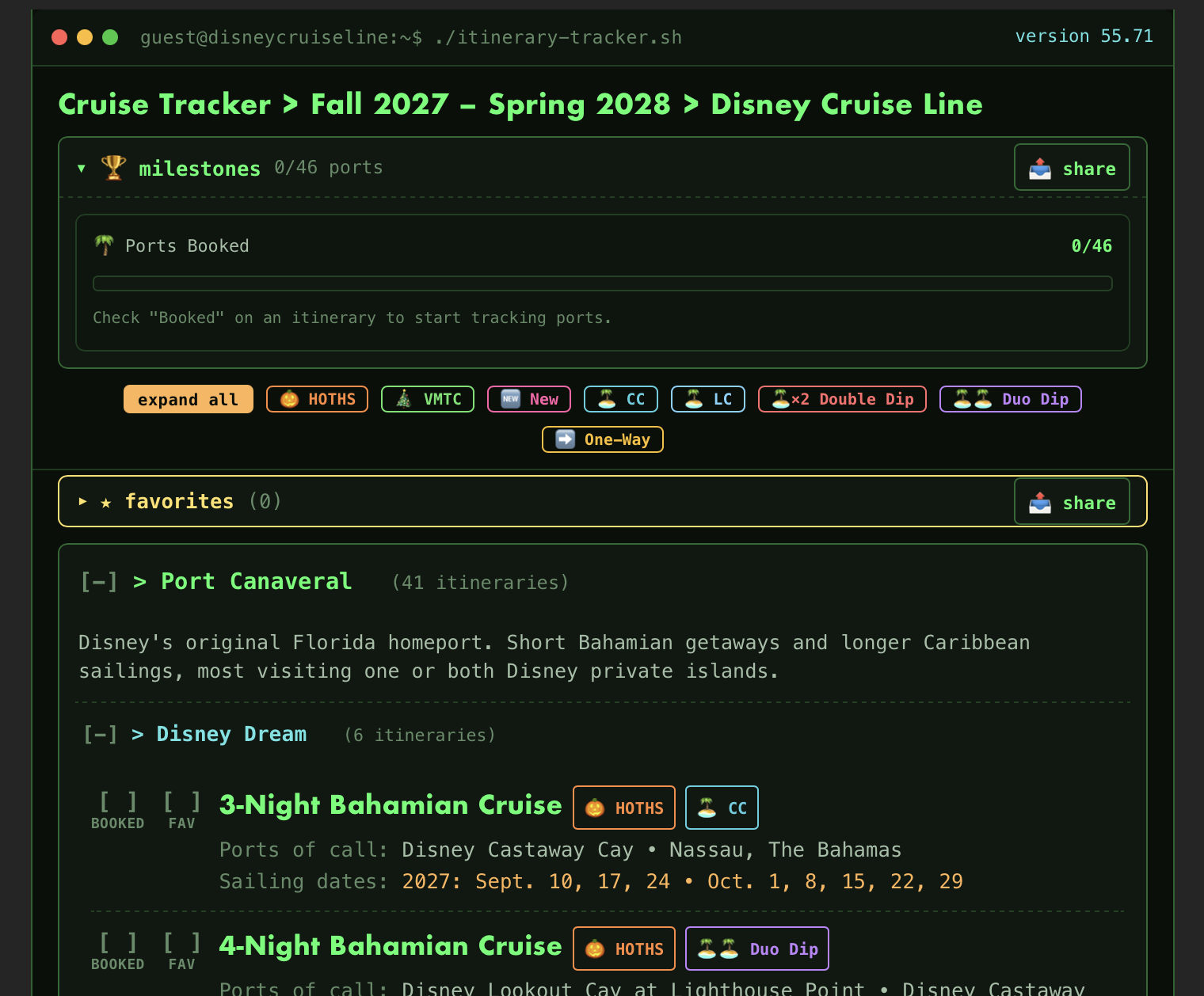Click the favorites heading label
1204x996 pixels.
(180, 501)
